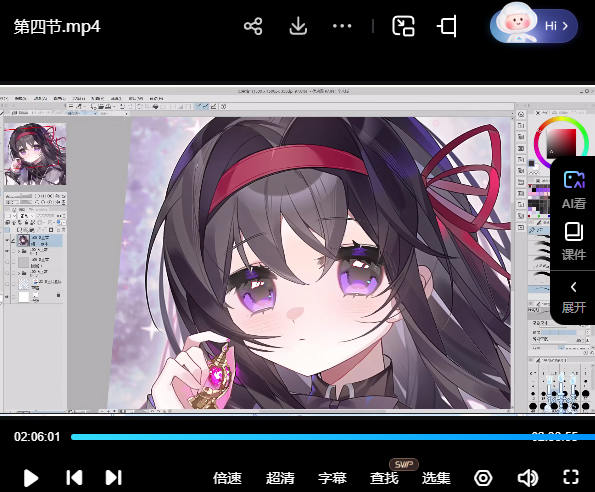
Task: Skip to the previous video
Action: tap(74, 478)
